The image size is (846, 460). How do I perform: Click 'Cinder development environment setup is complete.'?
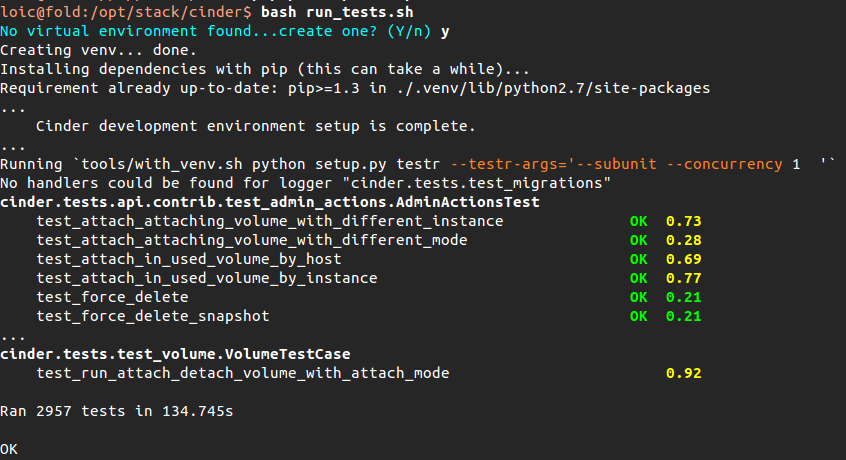255,126
